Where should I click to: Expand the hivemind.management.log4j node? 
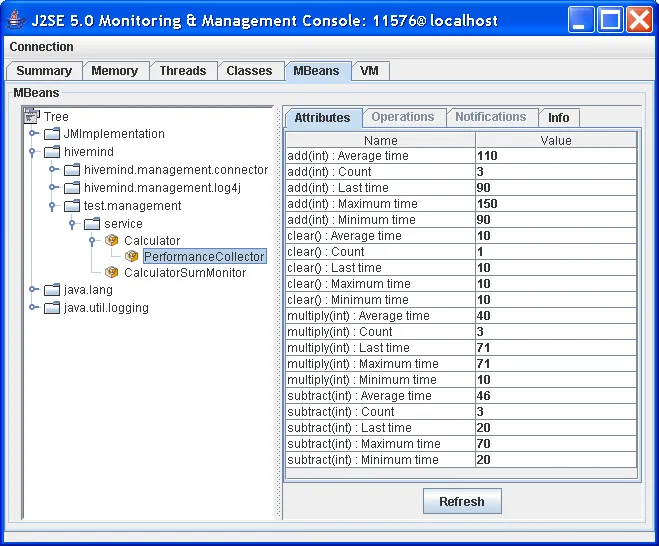53,187
